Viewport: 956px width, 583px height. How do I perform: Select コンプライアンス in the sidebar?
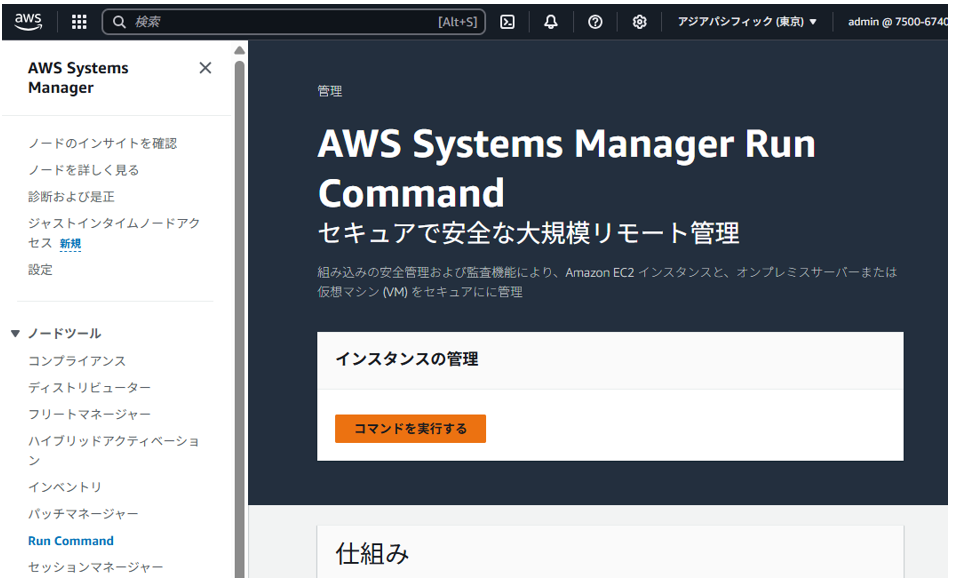pyautogui.click(x=77, y=361)
